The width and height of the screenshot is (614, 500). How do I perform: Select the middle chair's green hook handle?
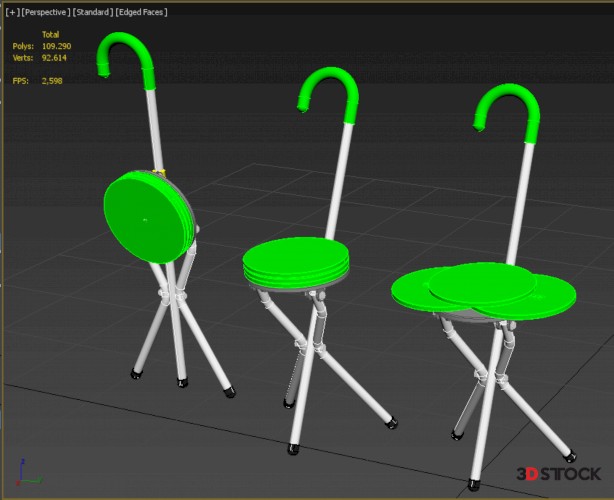pyautogui.click(x=328, y=94)
